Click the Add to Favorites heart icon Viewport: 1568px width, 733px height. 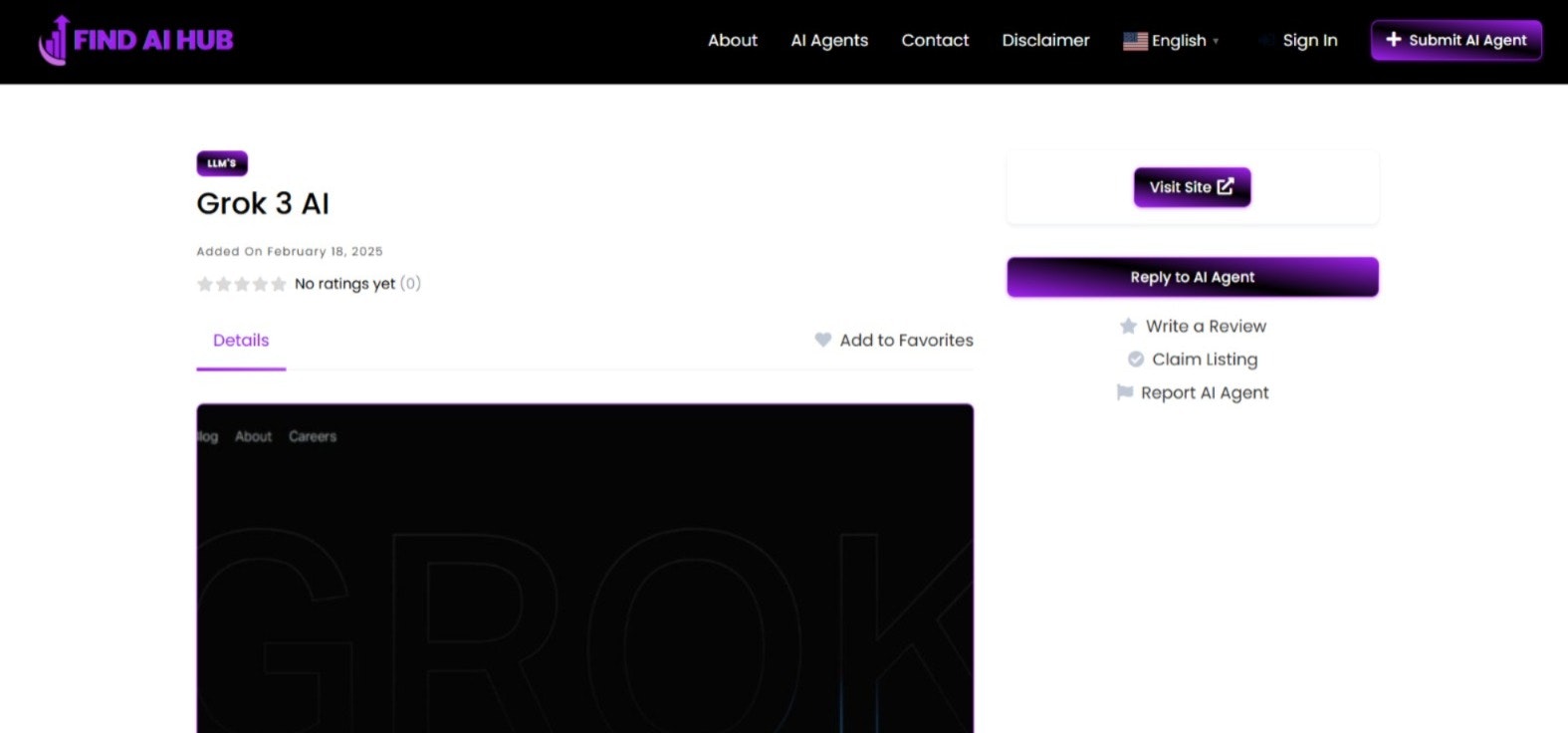tap(823, 340)
